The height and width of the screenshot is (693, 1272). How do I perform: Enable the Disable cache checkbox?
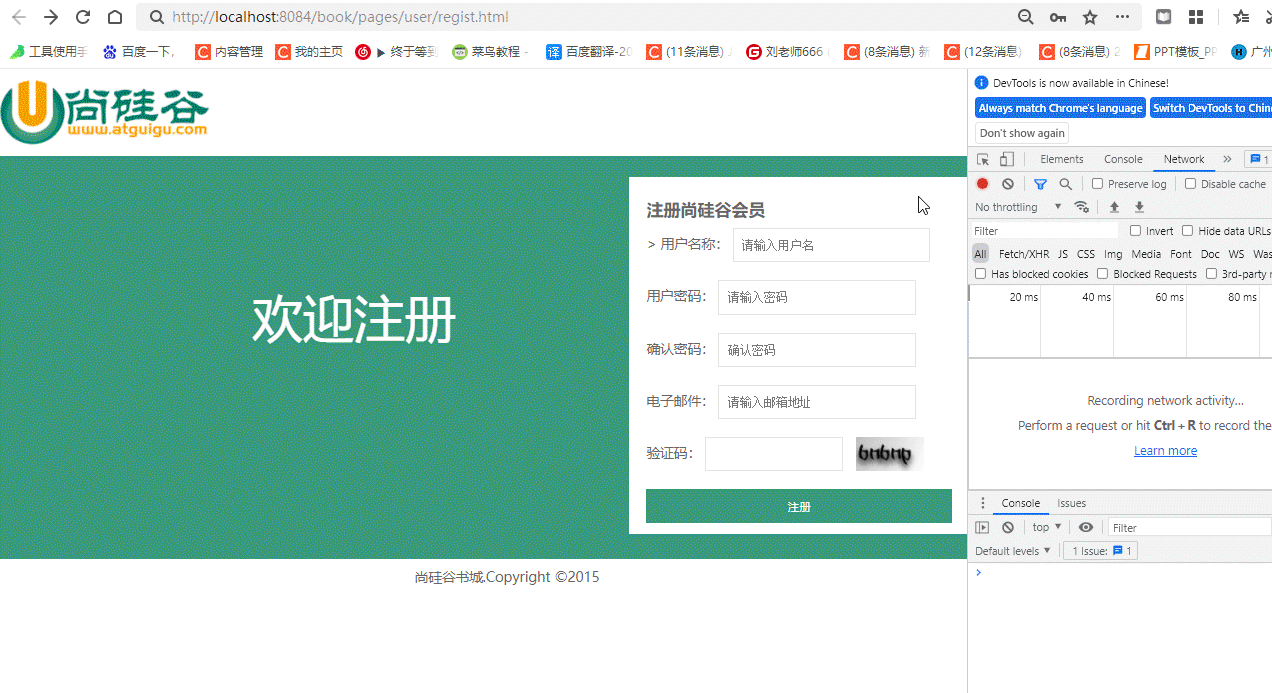[x=1190, y=184]
